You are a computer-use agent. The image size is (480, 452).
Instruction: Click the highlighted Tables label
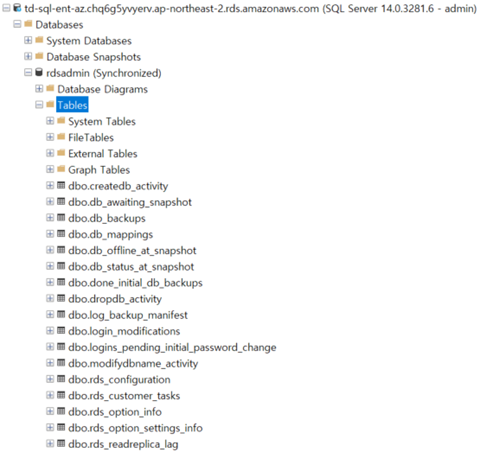pyautogui.click(x=72, y=105)
